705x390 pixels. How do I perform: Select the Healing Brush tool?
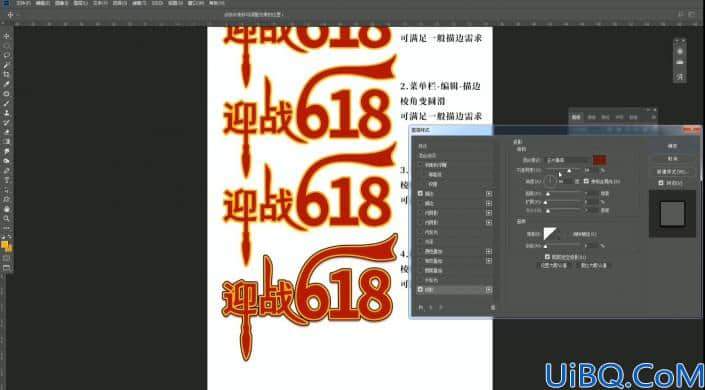pyautogui.click(x=7, y=94)
